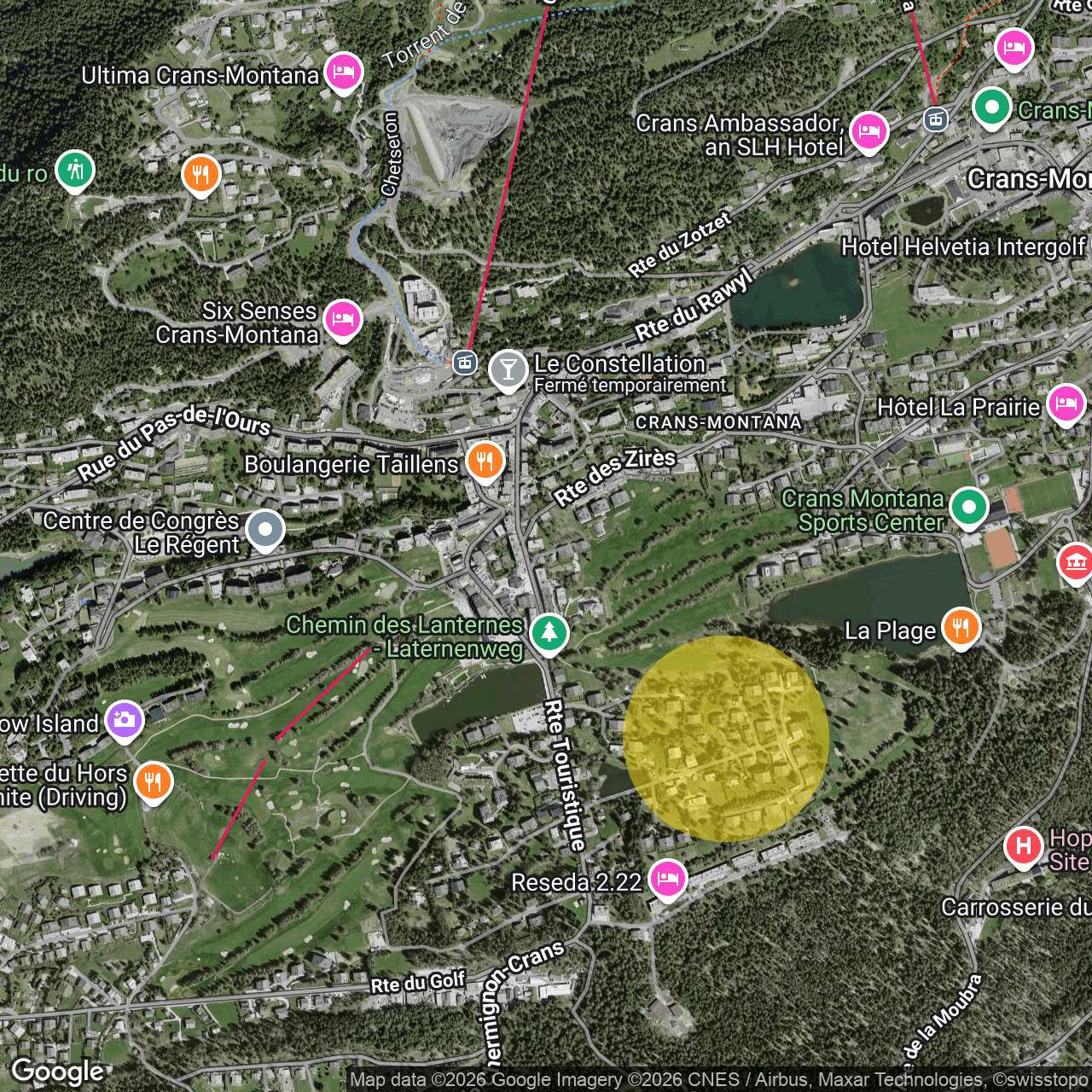Click the Centre de Congrès Le Régent pin
This screenshot has height=1092, width=1092.
[265, 531]
